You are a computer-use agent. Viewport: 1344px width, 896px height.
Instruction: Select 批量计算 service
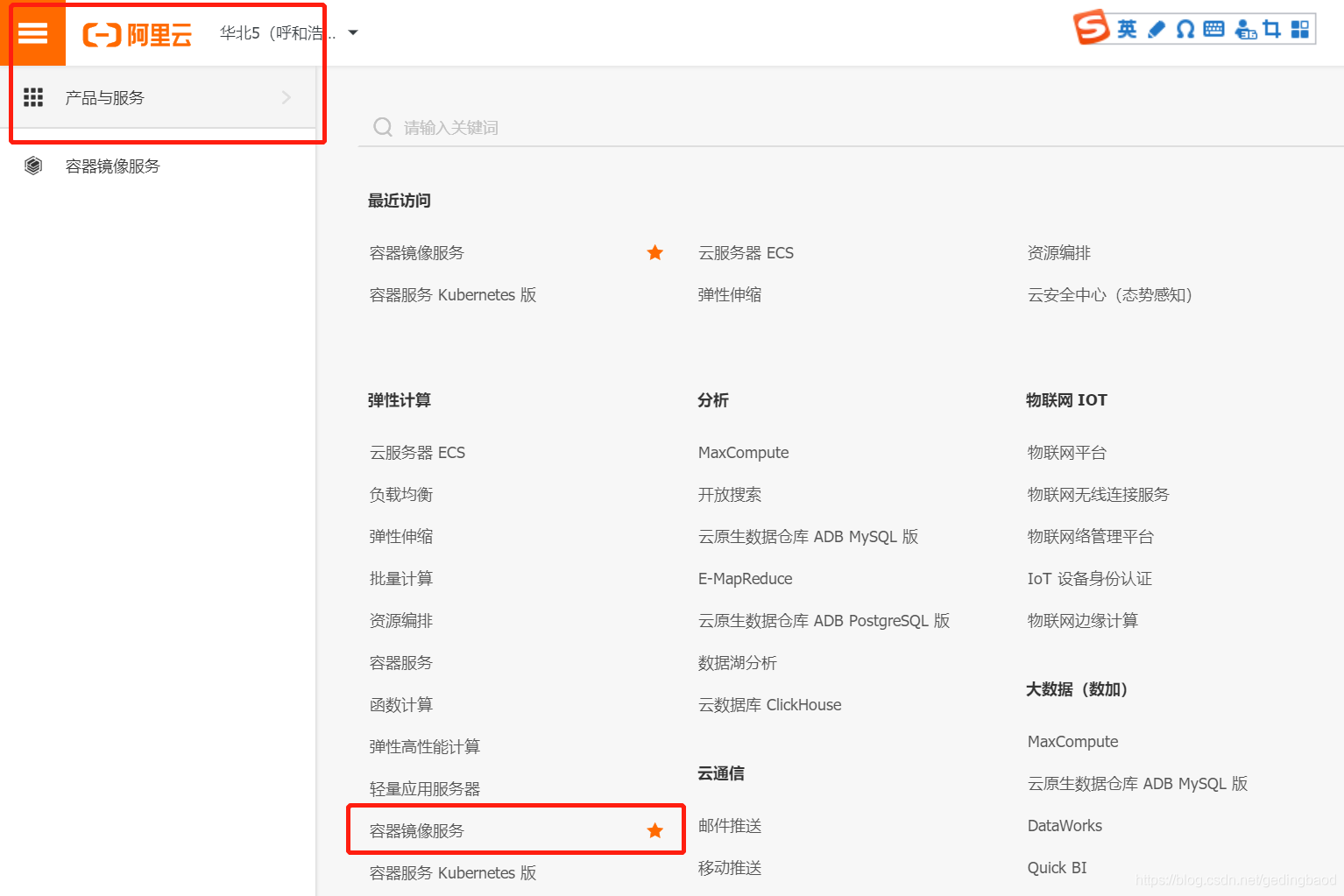401,579
